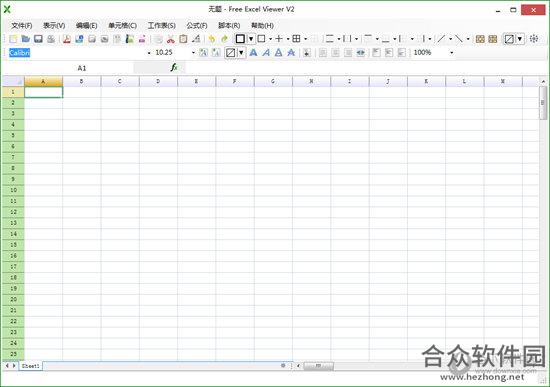Screen dimensions: 550x387
Task: Click the green chart icon in toolbar
Action: point(130,39)
